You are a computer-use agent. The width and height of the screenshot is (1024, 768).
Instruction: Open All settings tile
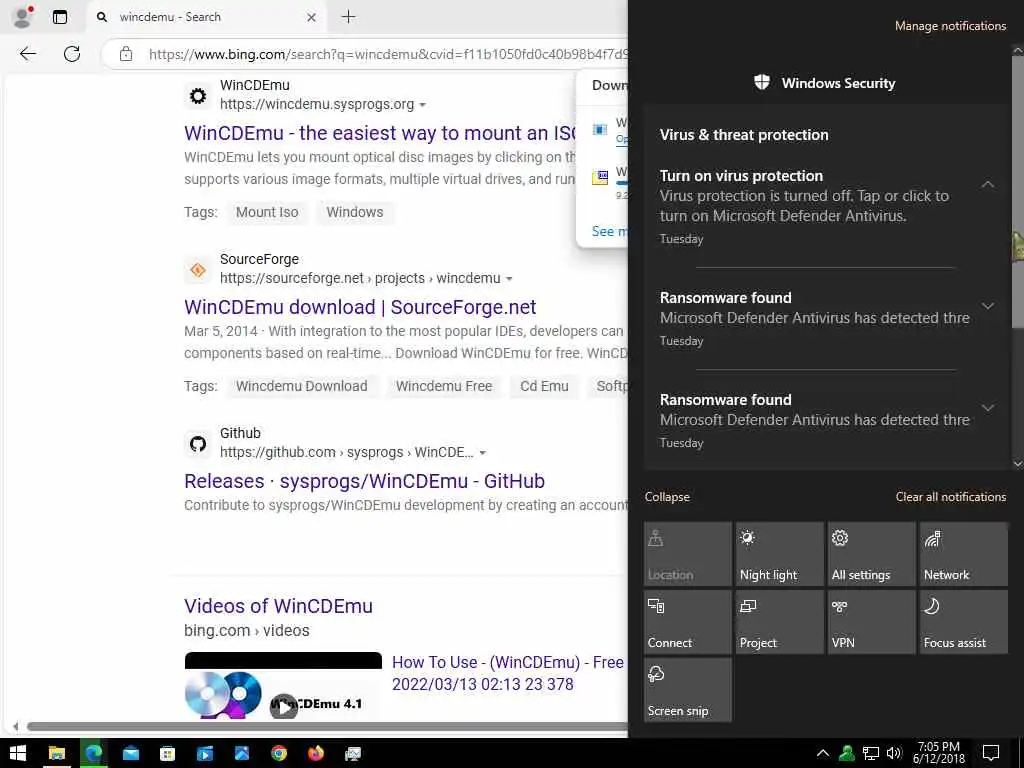[x=872, y=554]
